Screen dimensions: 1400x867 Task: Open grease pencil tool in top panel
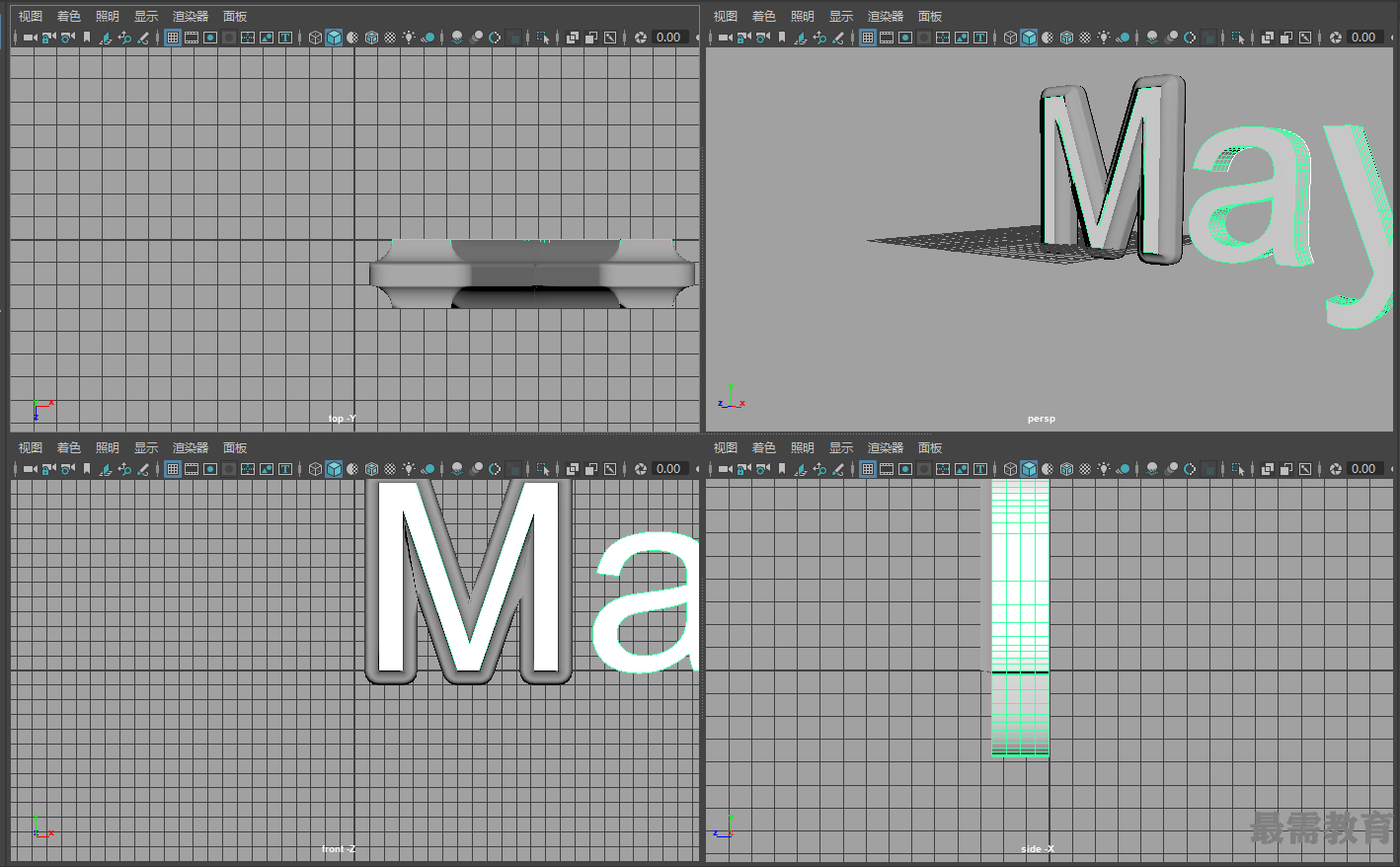(x=143, y=38)
